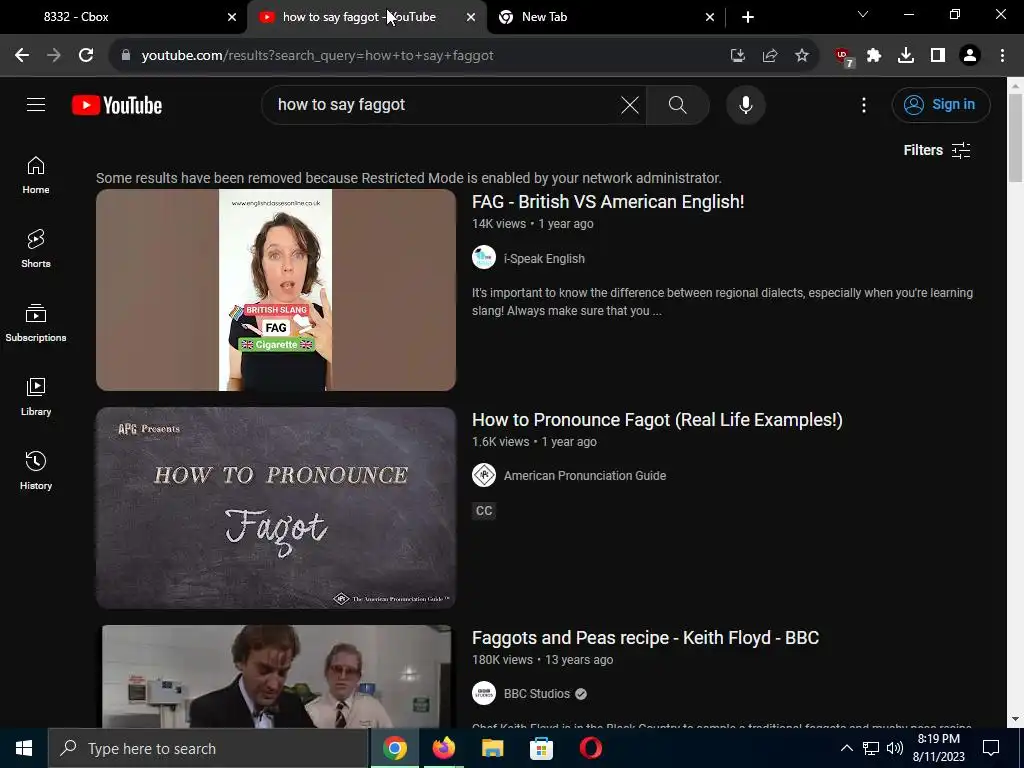Viewport: 1024px width, 768px height.
Task: Open the YouTube hamburger guide menu
Action: pos(36,104)
